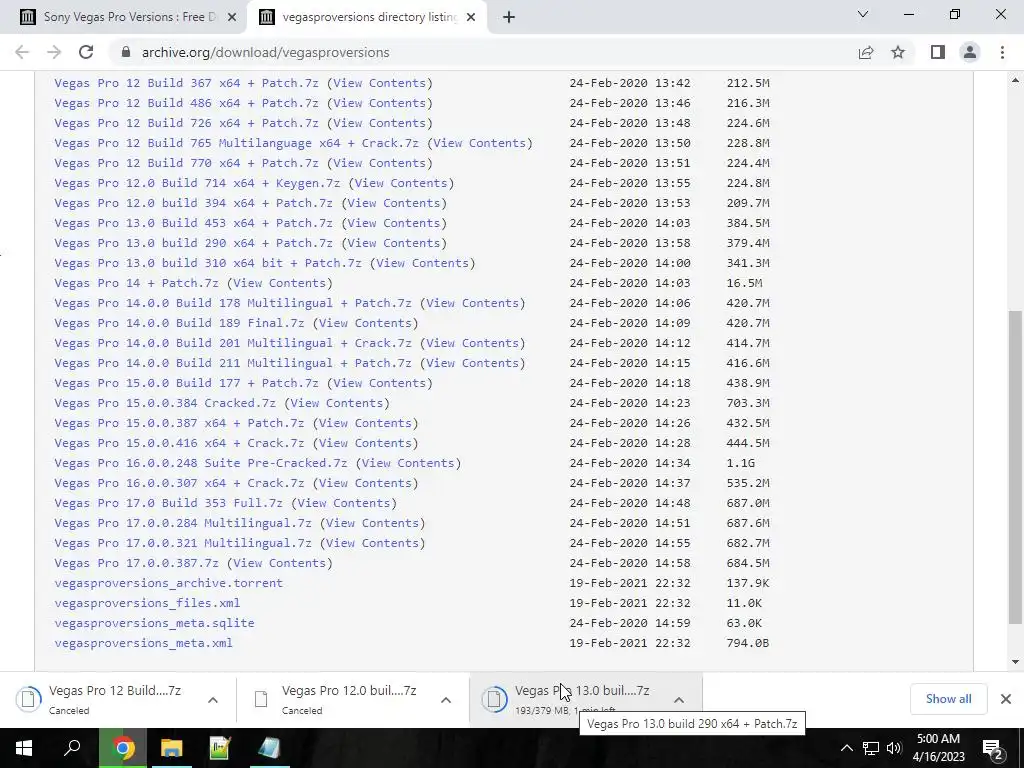Expand options for Vegas Pro 12 Build download

click(213, 700)
